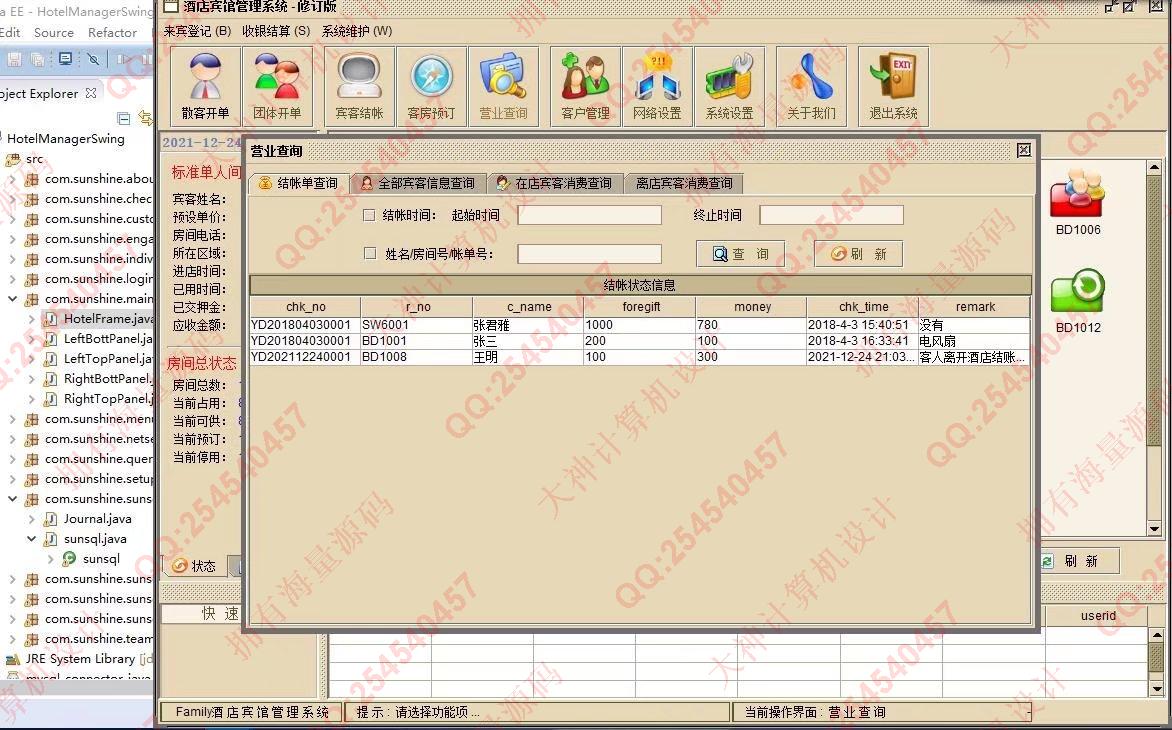The image size is (1172, 730).
Task: Click Eclipse save icon in toolbar
Action: [14, 59]
